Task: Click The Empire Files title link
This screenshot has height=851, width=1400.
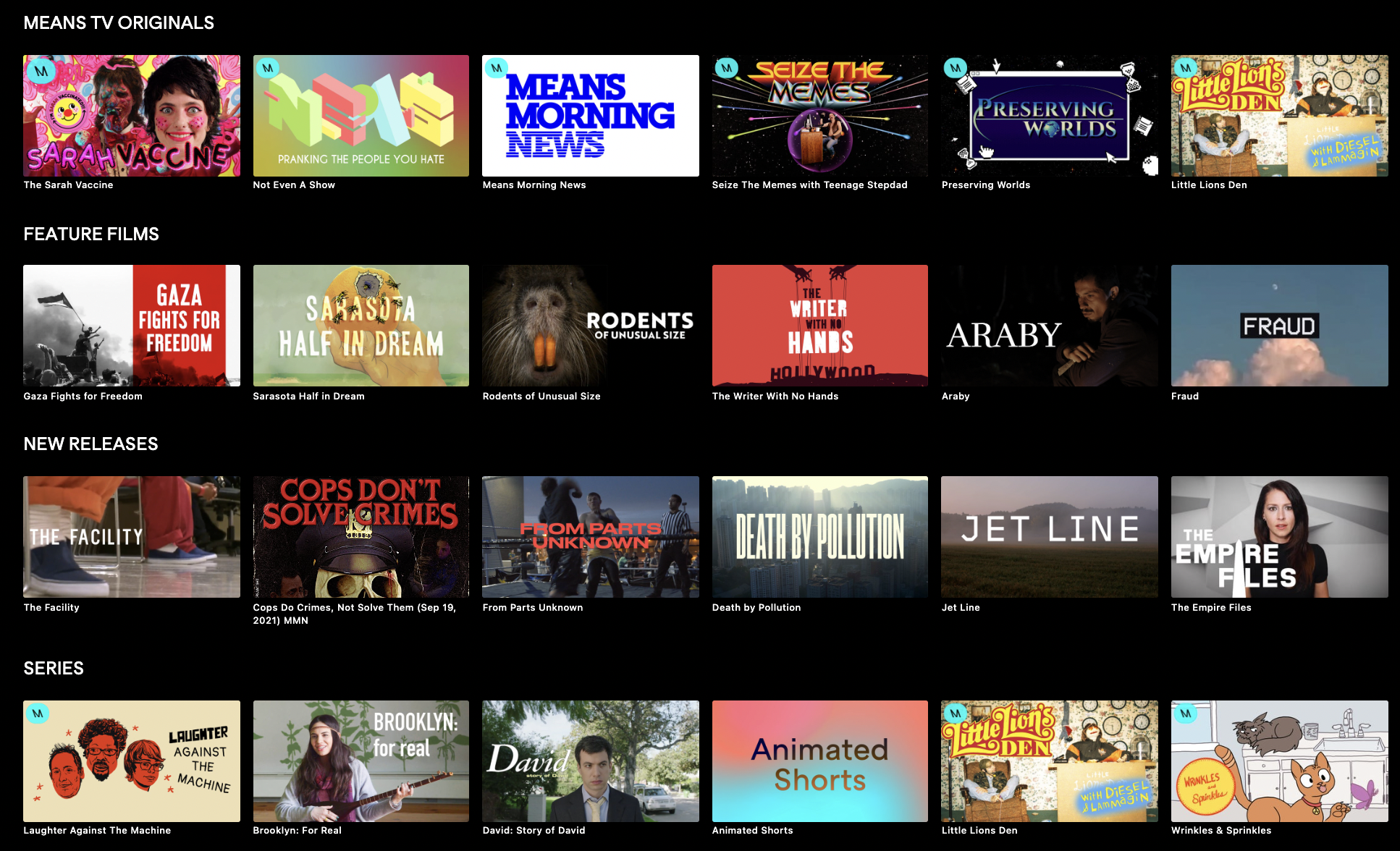Action: coord(1211,607)
